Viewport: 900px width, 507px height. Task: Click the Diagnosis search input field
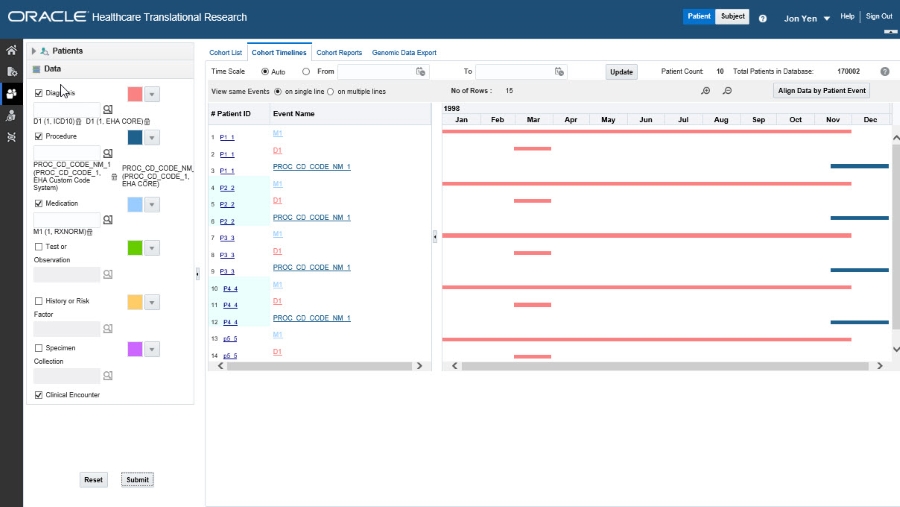[67, 109]
